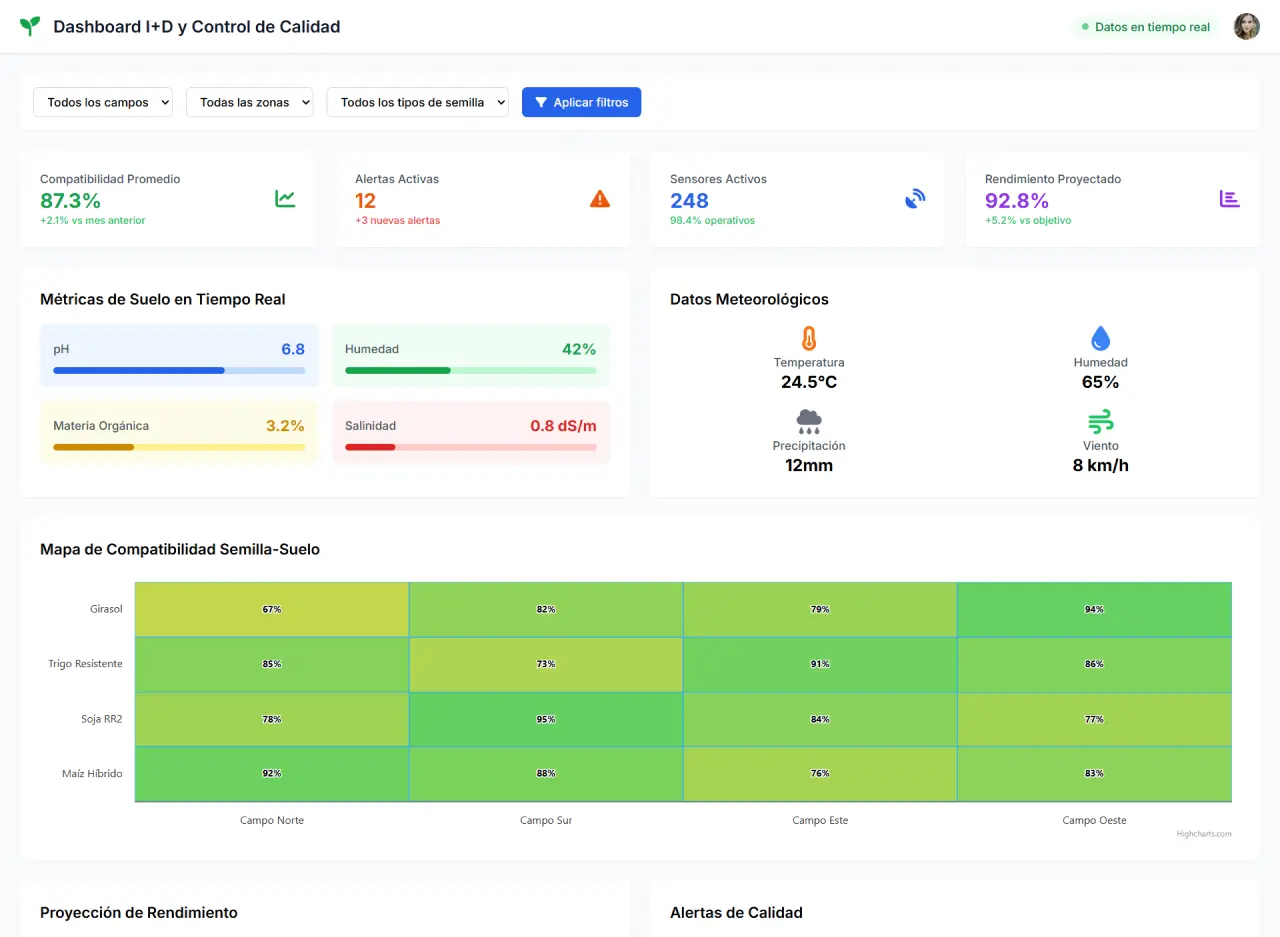Click the orange warning triangle in Alertas Activas

(x=600, y=199)
